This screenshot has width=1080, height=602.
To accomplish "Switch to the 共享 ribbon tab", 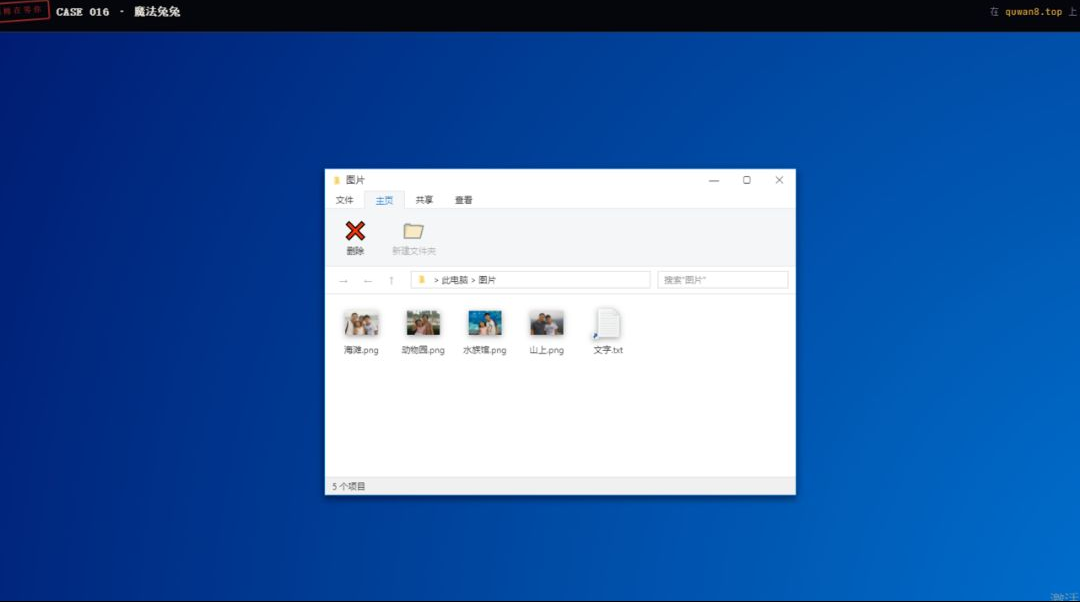I will (x=424, y=200).
